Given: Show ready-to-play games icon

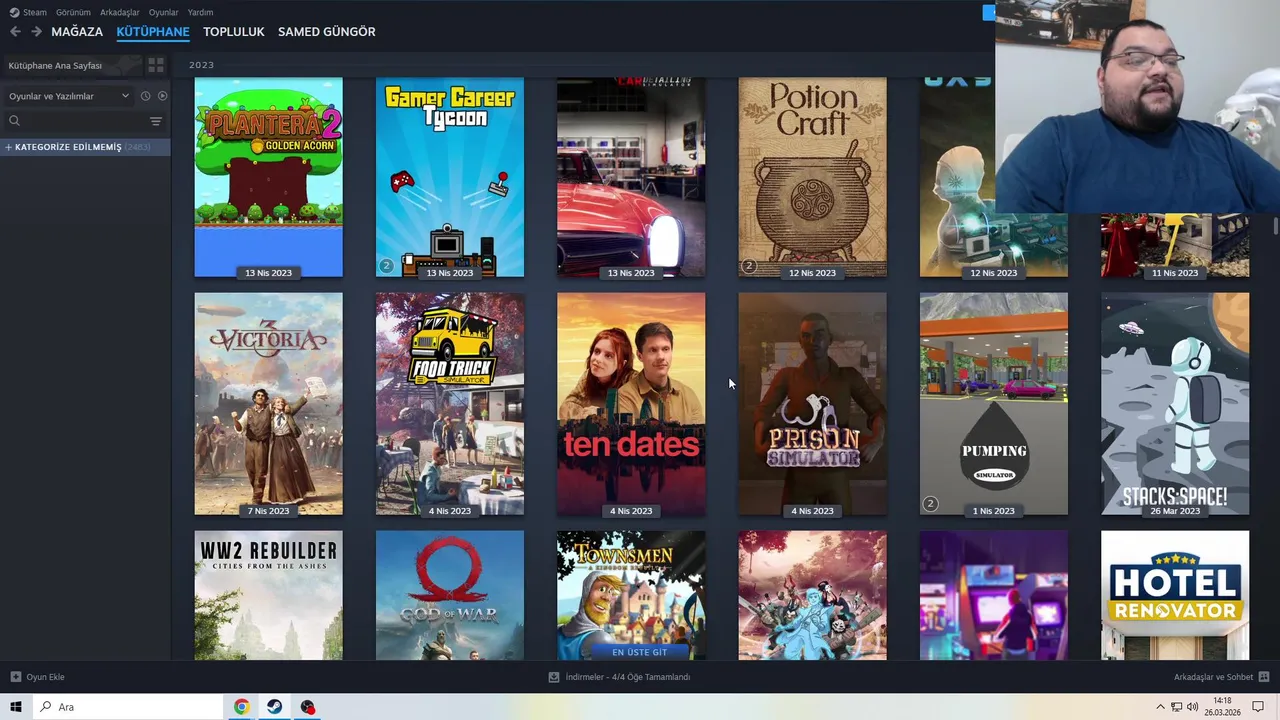Looking at the screenshot, I should click(162, 96).
